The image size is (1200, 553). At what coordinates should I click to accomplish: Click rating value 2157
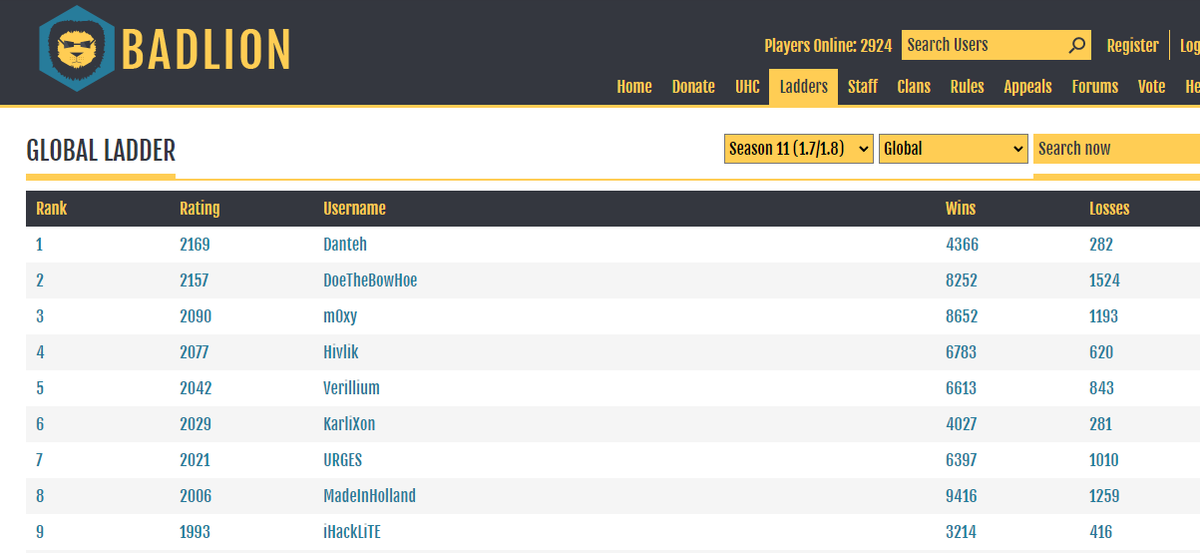(194, 280)
